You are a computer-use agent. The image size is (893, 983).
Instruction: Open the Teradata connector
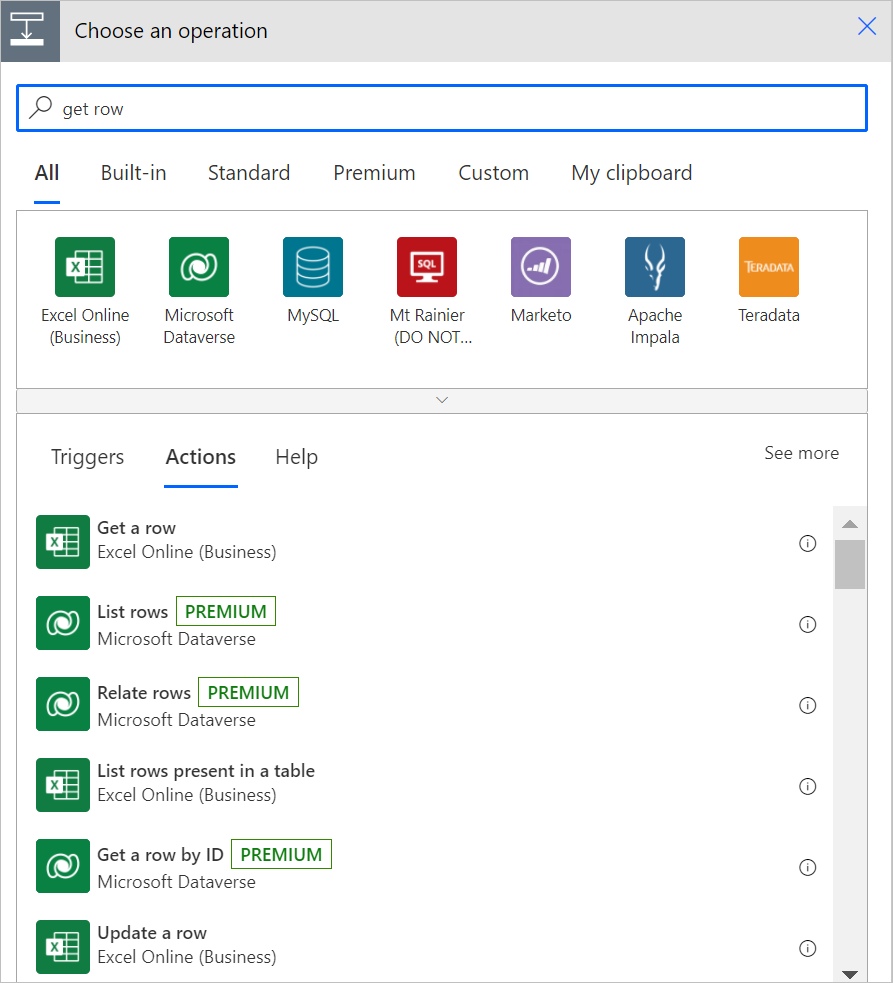[768, 267]
